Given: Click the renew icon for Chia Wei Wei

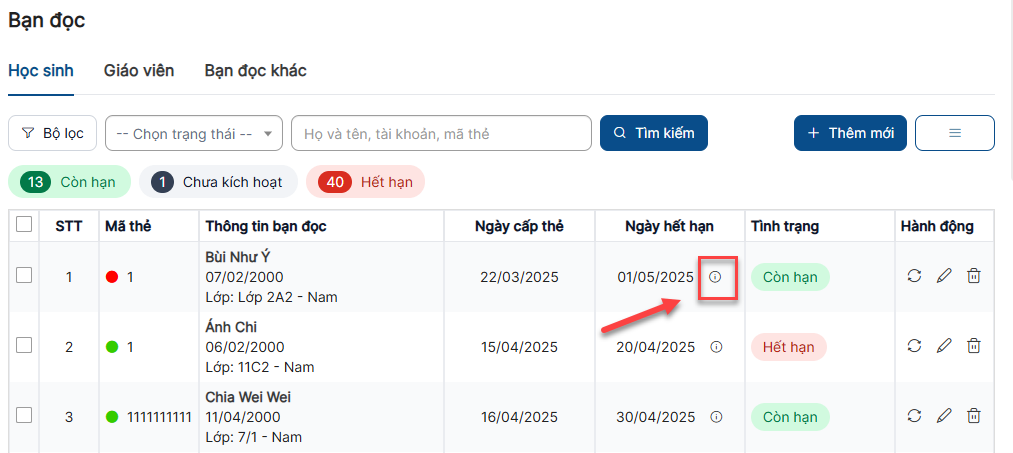Looking at the screenshot, I should 914,416.
